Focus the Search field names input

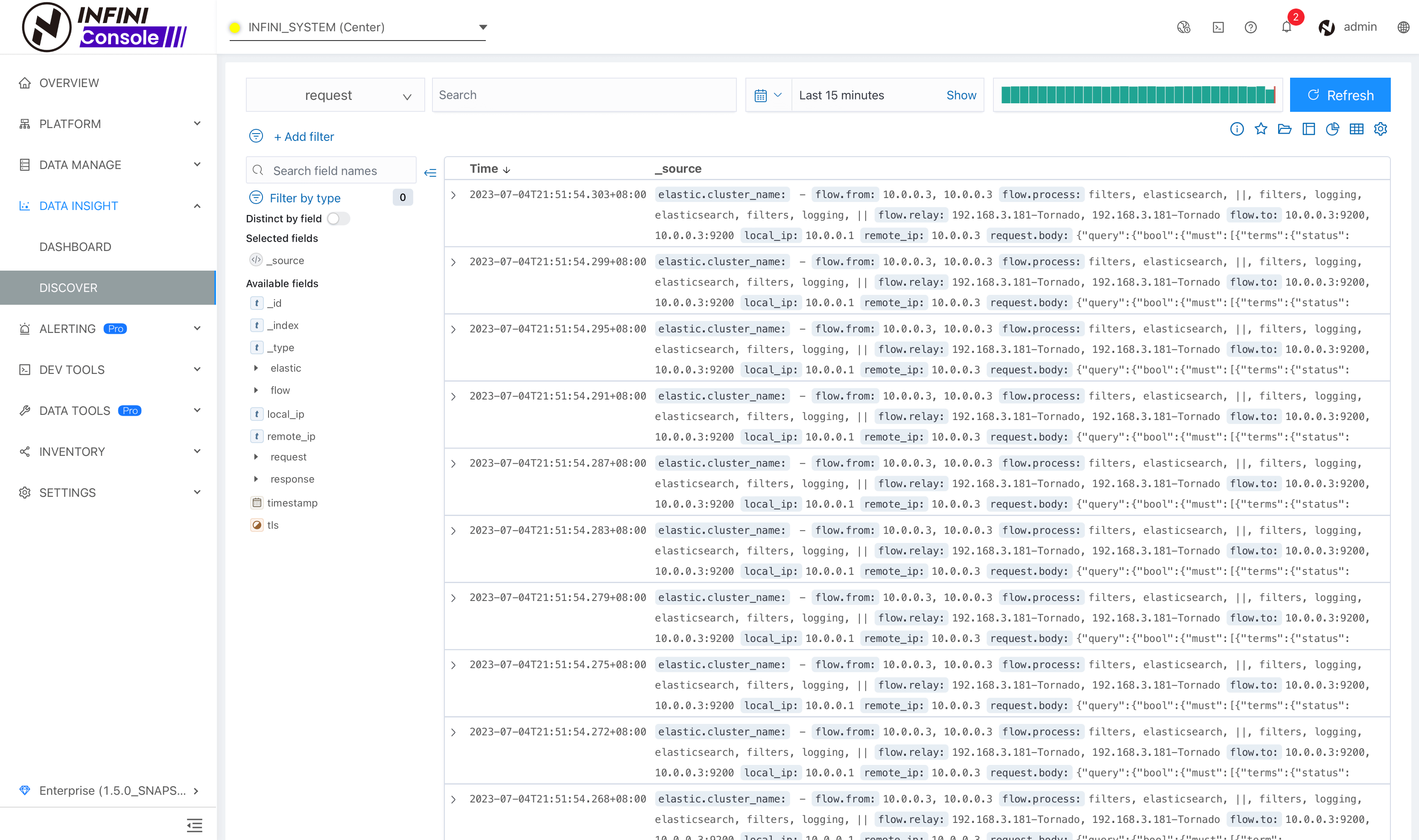pos(331,170)
